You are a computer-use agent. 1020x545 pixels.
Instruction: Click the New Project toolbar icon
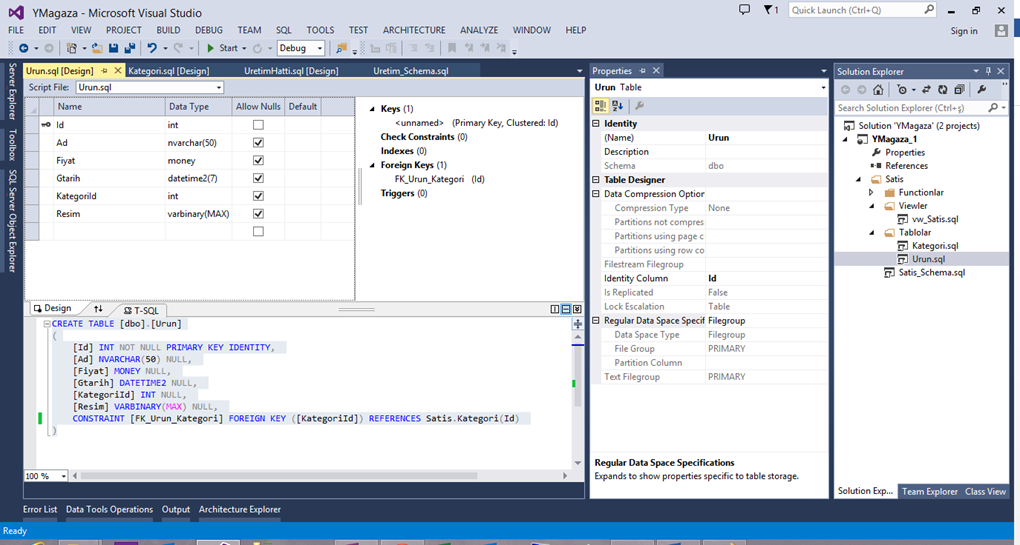click(72, 48)
